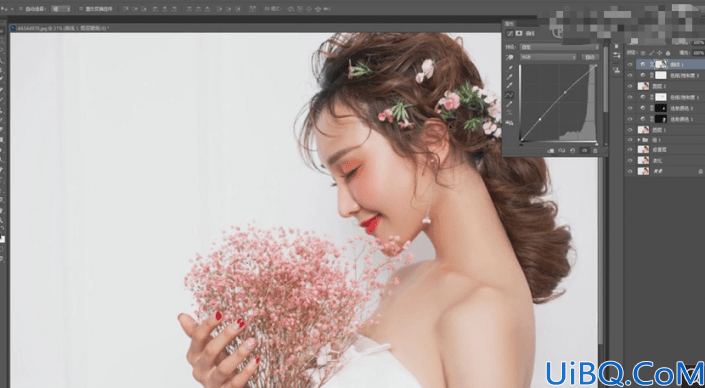Image resolution: width=705 pixels, height=388 pixels.
Task: Click the lock image pixels brush icon
Action: (651, 53)
